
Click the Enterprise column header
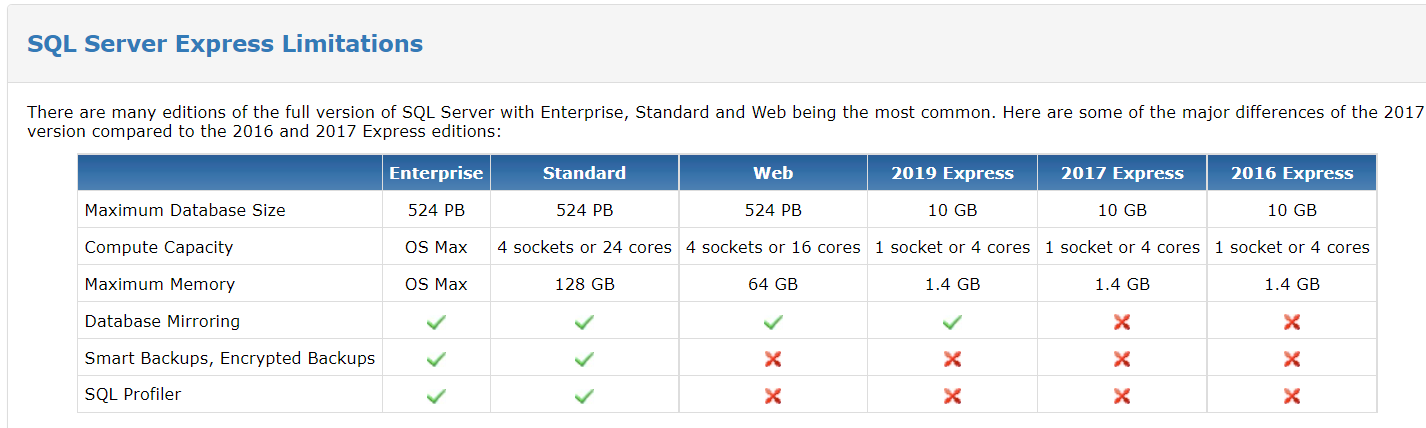pyautogui.click(x=436, y=173)
